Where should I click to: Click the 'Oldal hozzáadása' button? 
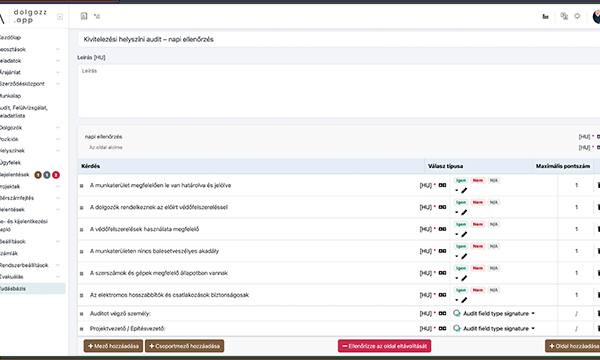click(573, 346)
